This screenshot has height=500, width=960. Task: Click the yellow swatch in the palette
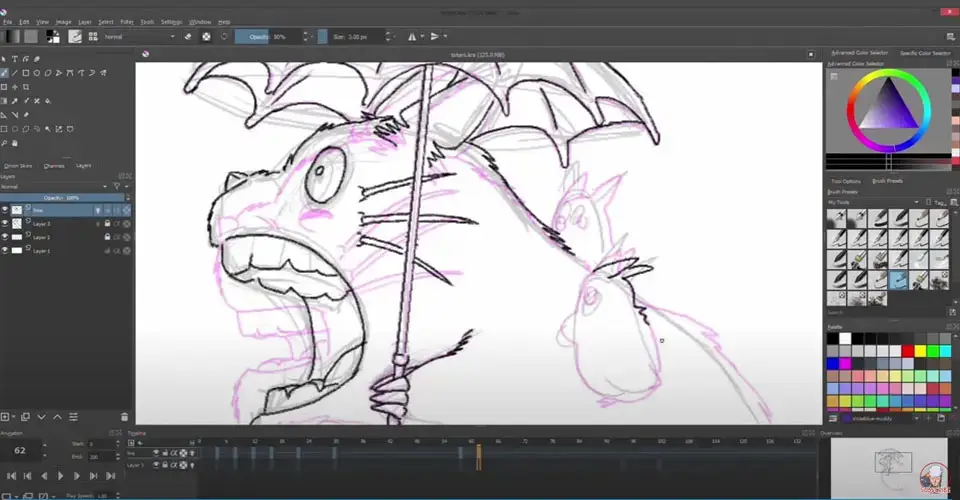(920, 351)
